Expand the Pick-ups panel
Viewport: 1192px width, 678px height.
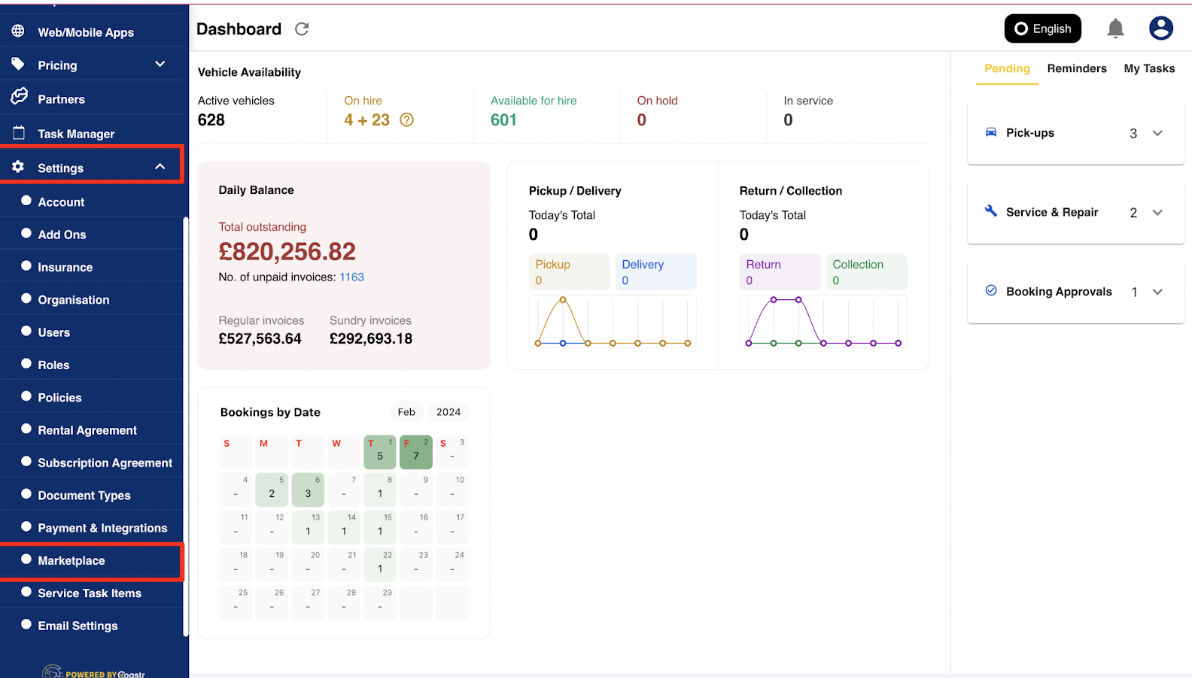(1157, 131)
